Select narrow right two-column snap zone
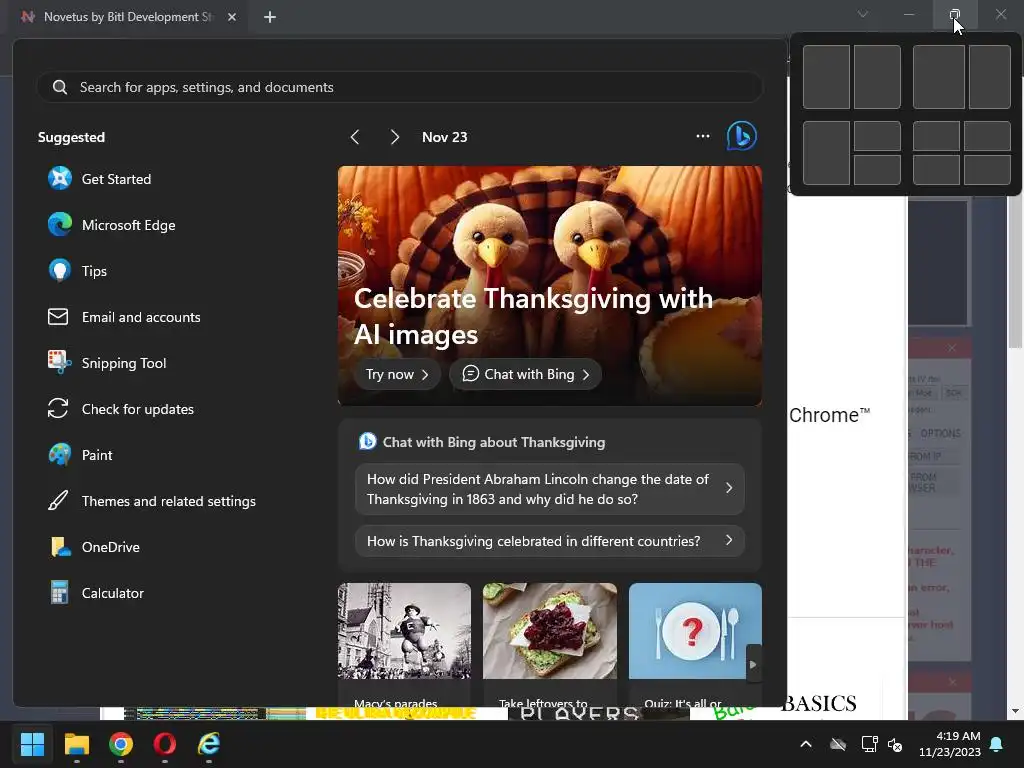 click(990, 77)
